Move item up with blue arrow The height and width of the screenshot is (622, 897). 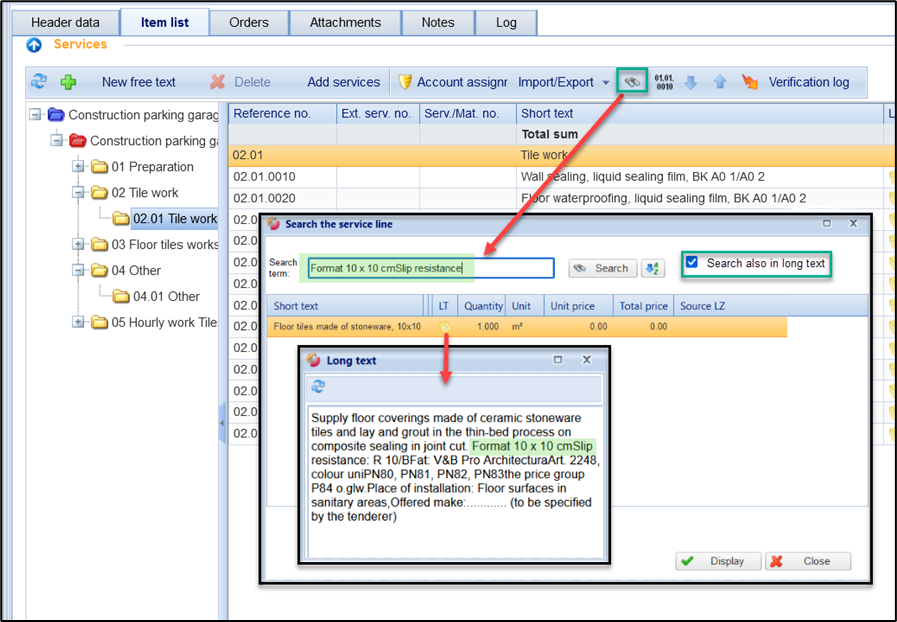tap(719, 82)
